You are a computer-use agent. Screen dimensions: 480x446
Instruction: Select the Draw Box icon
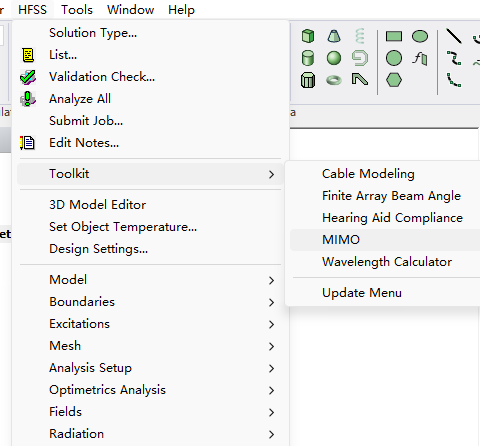308,36
